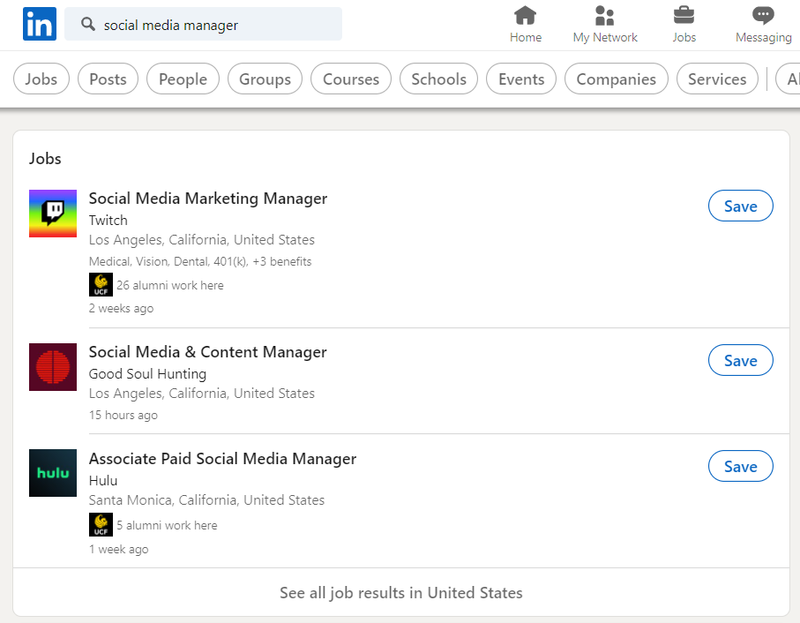Click the Hulu company name
Viewport: 800px width, 623px height.
click(103, 481)
